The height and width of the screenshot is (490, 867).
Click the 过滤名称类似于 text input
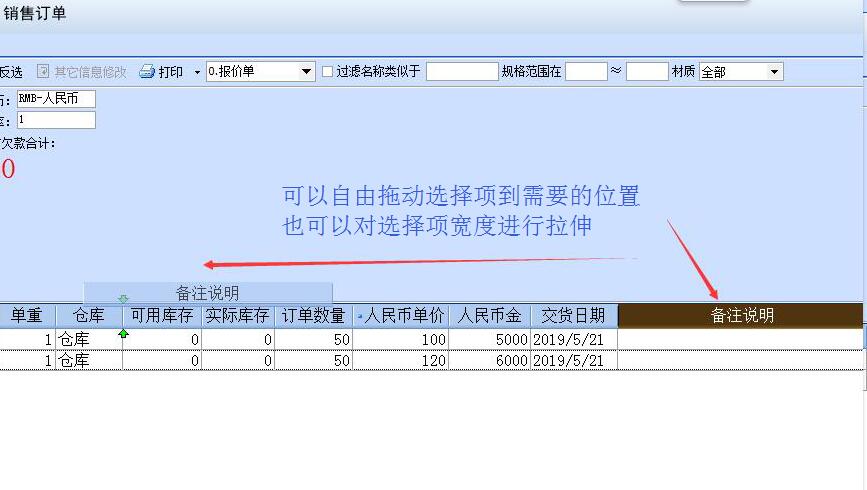pyautogui.click(x=462, y=71)
